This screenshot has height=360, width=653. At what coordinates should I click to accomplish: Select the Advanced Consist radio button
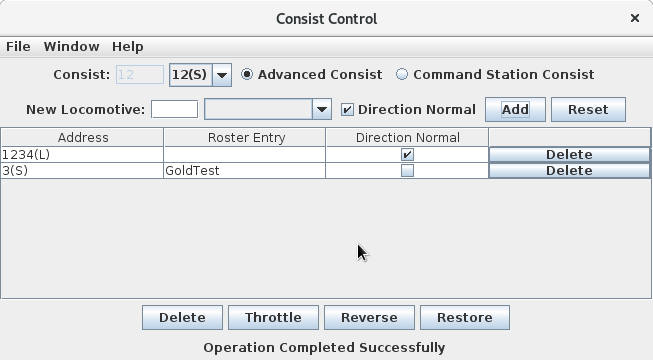pyautogui.click(x=247, y=75)
